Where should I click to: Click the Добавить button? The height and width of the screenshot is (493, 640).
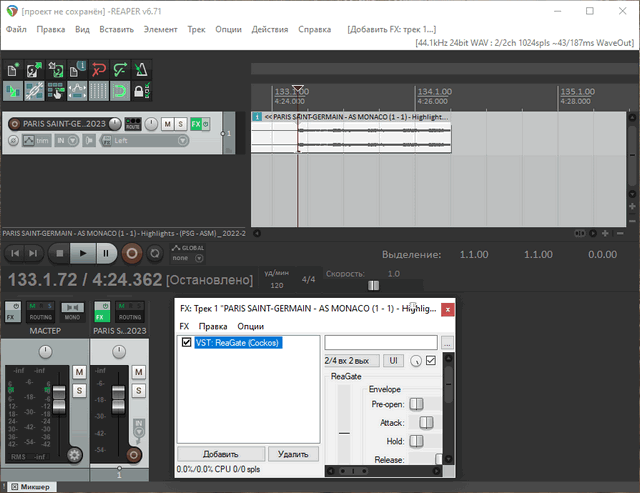pyautogui.click(x=221, y=454)
